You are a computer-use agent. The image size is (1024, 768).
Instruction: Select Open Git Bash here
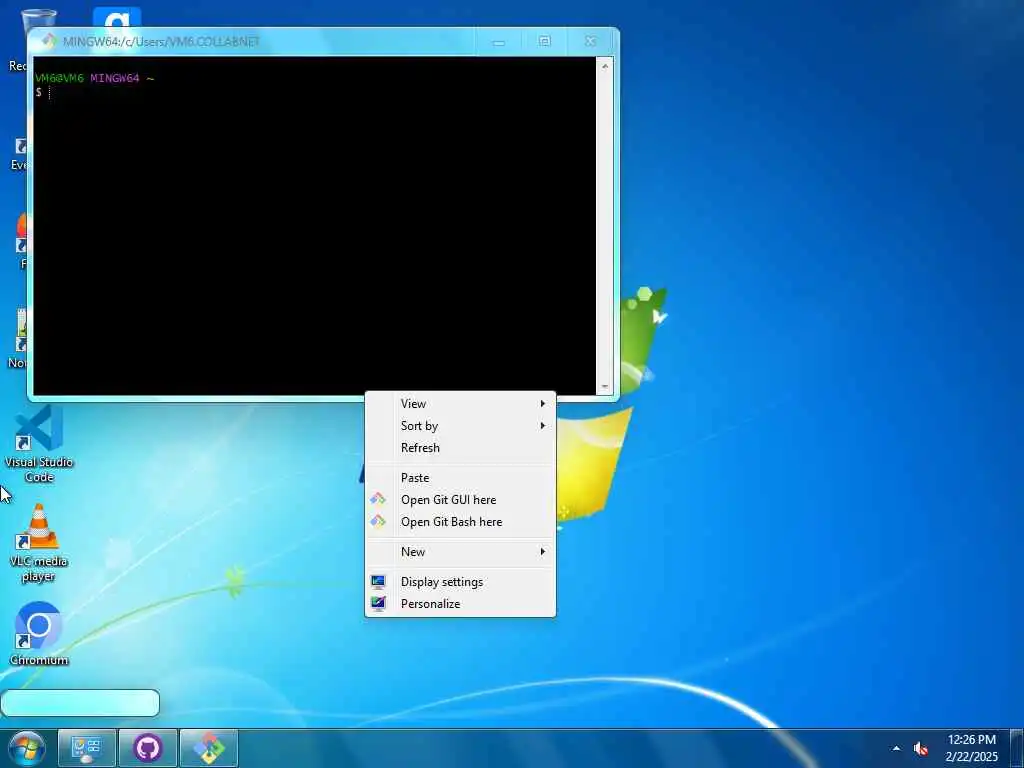point(460,522)
